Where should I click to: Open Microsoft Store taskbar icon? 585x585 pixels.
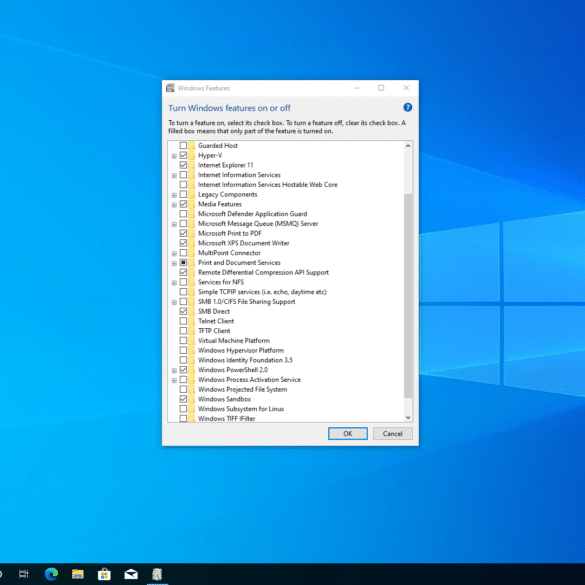tap(104, 574)
